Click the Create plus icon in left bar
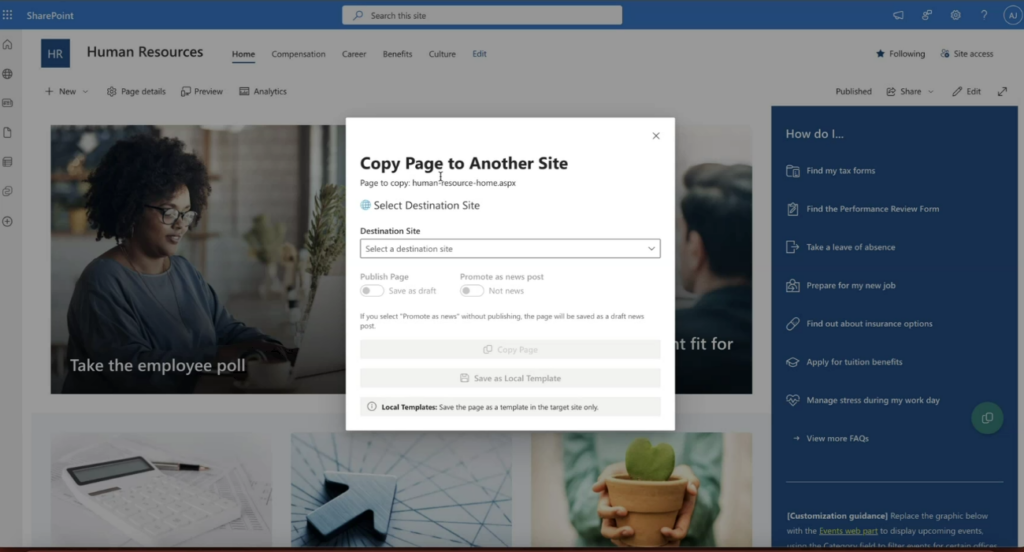 click(x=8, y=221)
